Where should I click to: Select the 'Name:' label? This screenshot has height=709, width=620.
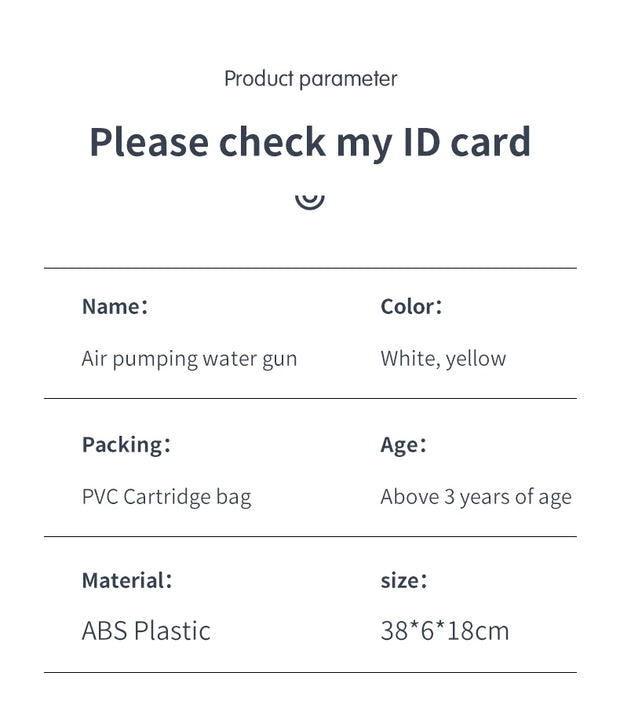(x=115, y=306)
